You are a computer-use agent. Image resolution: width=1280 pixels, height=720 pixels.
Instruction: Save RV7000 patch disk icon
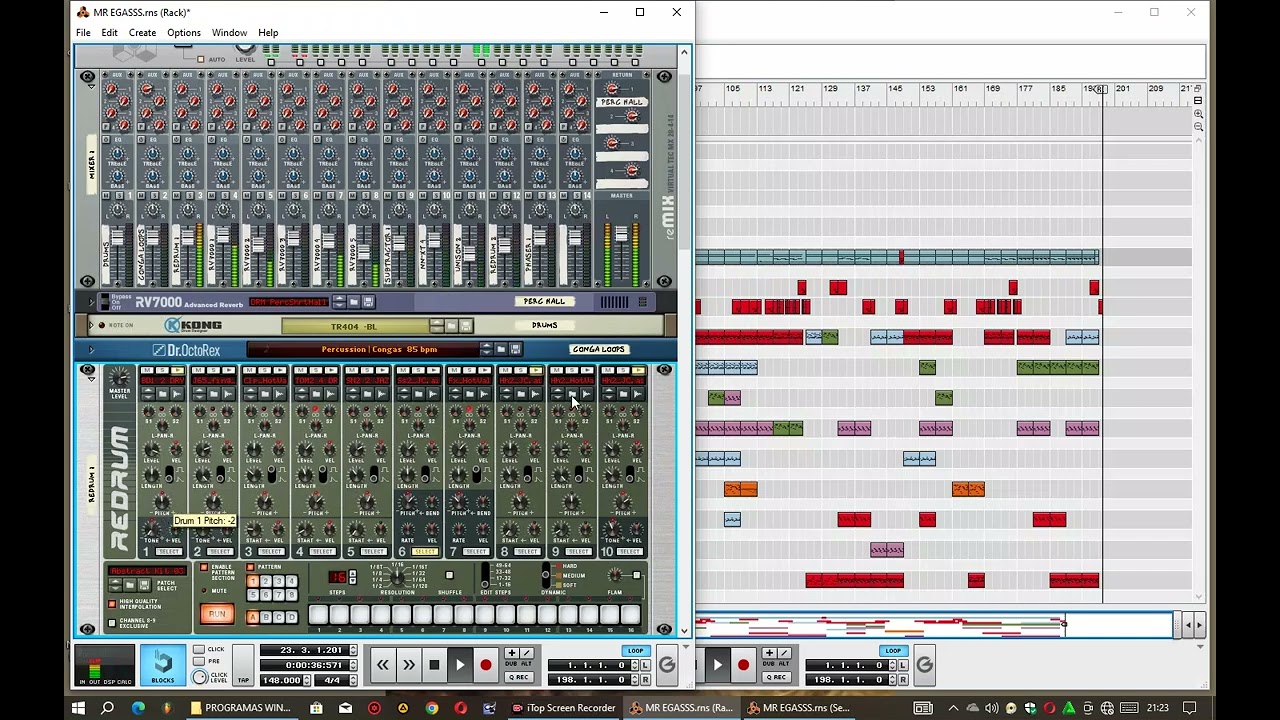tap(368, 302)
